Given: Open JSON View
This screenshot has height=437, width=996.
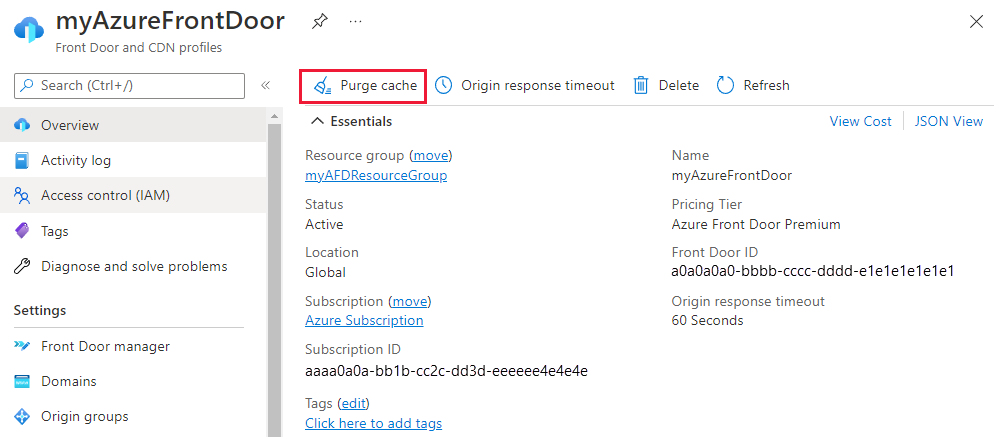Looking at the screenshot, I should (948, 121).
